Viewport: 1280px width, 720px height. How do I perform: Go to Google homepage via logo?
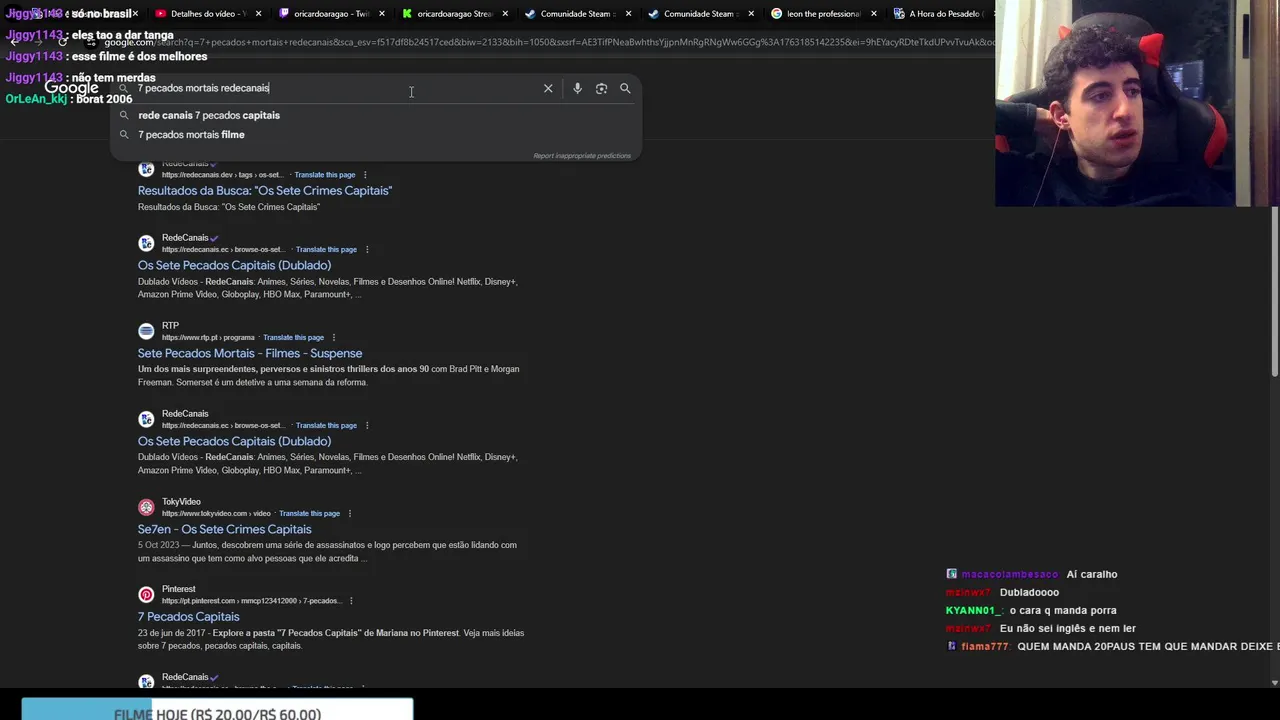[x=71, y=88]
